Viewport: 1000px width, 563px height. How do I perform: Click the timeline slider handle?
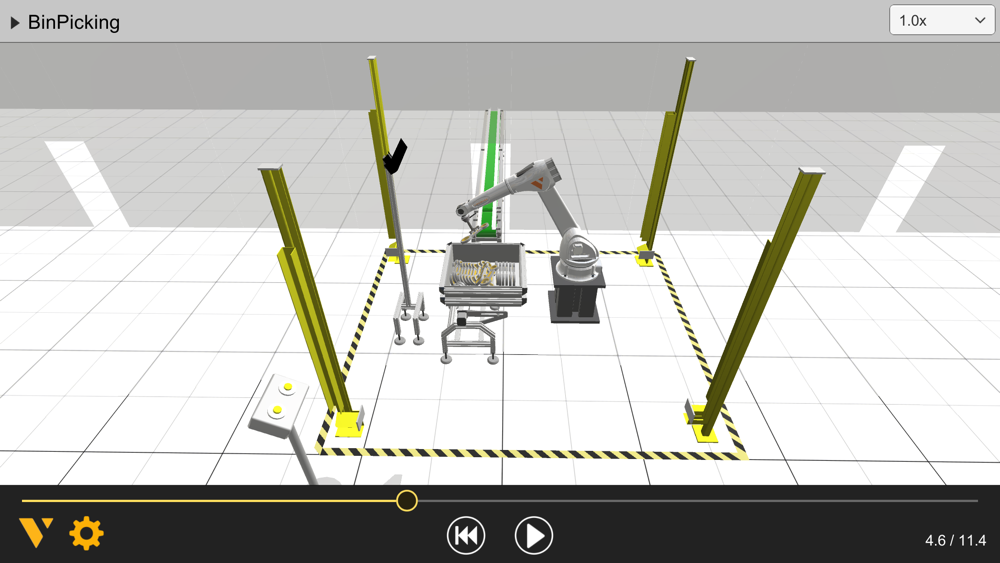coord(407,501)
